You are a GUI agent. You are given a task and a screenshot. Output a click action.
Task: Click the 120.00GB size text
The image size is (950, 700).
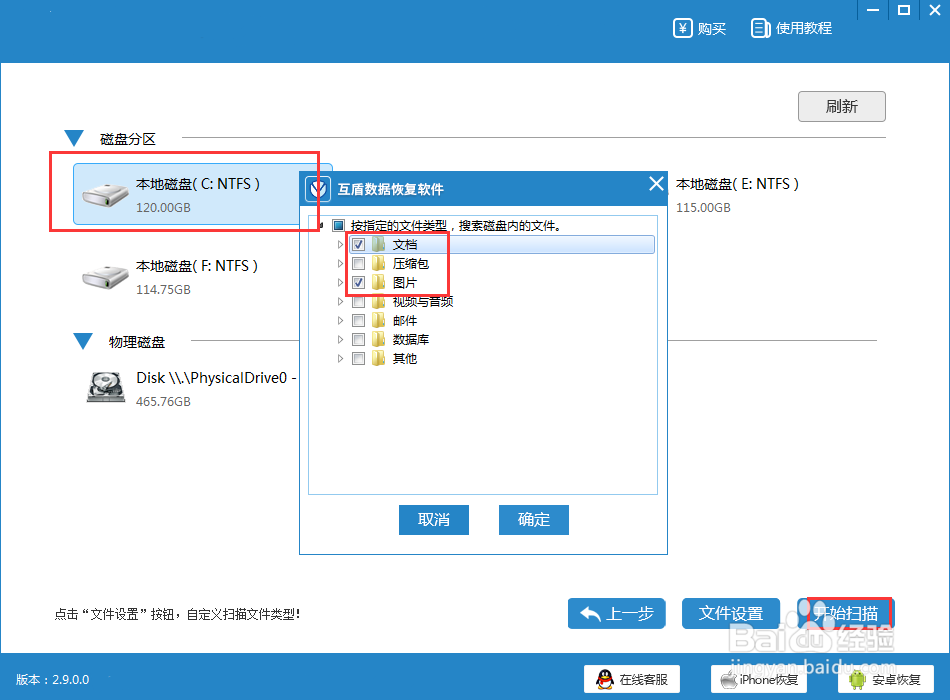163,208
